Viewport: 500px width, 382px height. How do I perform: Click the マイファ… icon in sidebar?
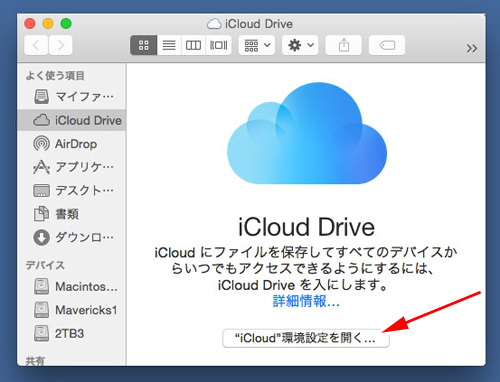pyautogui.click(x=42, y=97)
